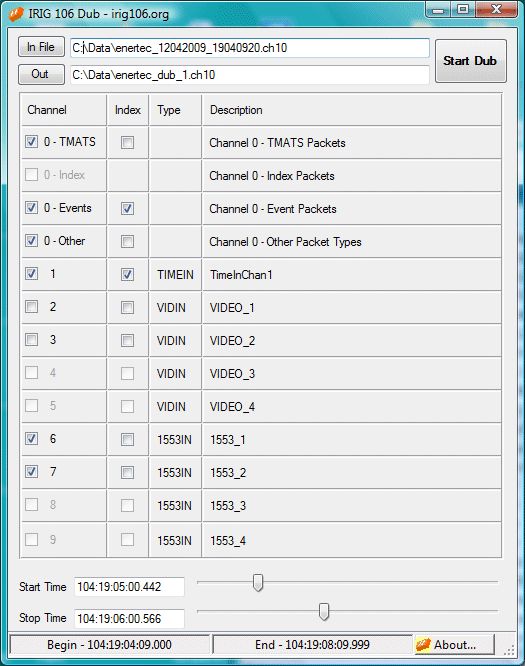
Task: Click the Stop Time text box
Action: click(130, 618)
